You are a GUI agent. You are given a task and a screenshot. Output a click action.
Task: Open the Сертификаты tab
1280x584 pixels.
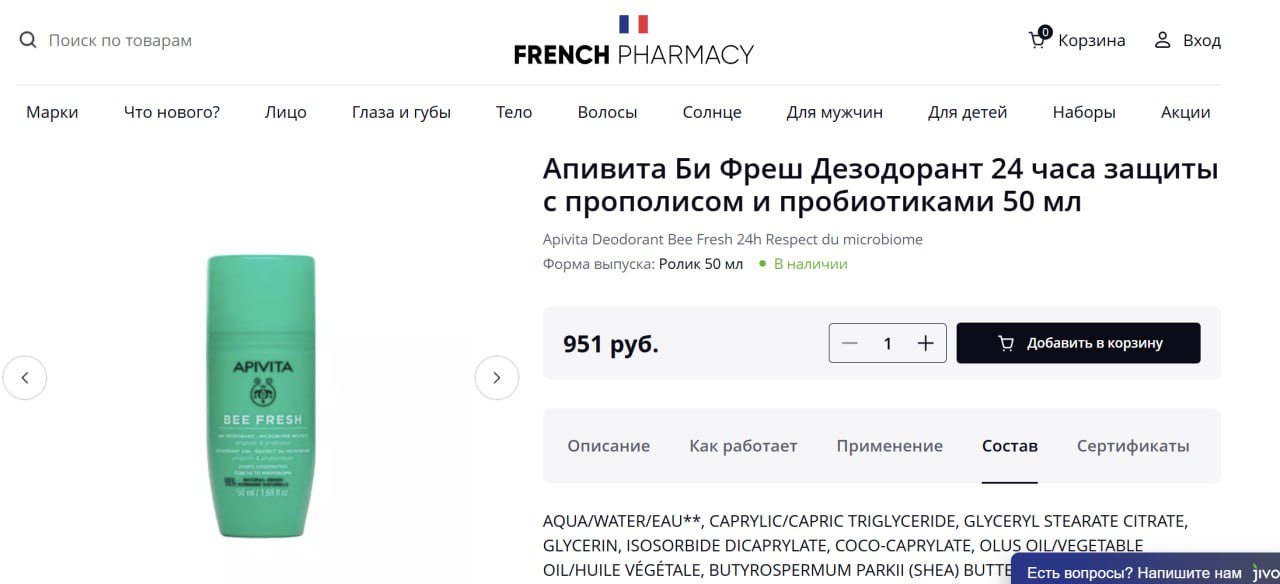(x=1133, y=446)
